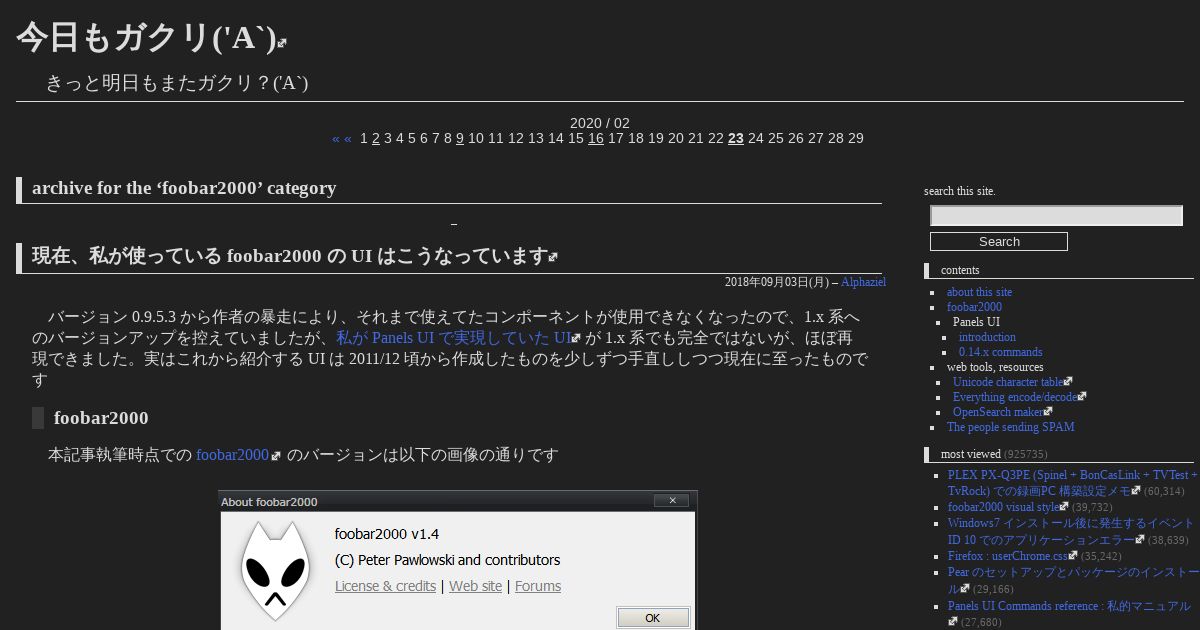The image size is (1200, 630).
Task: Open the introduction sidebar link
Action: (987, 337)
